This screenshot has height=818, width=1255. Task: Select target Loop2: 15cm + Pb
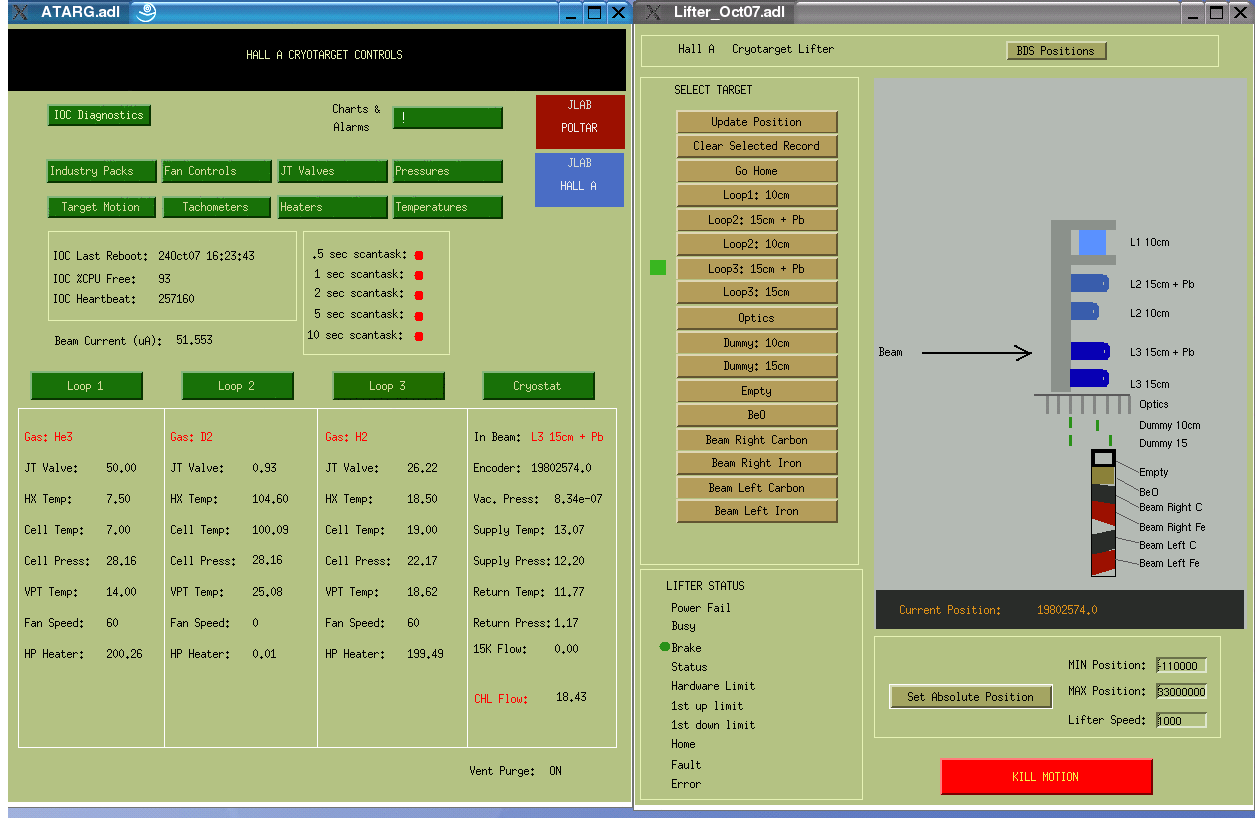(757, 220)
